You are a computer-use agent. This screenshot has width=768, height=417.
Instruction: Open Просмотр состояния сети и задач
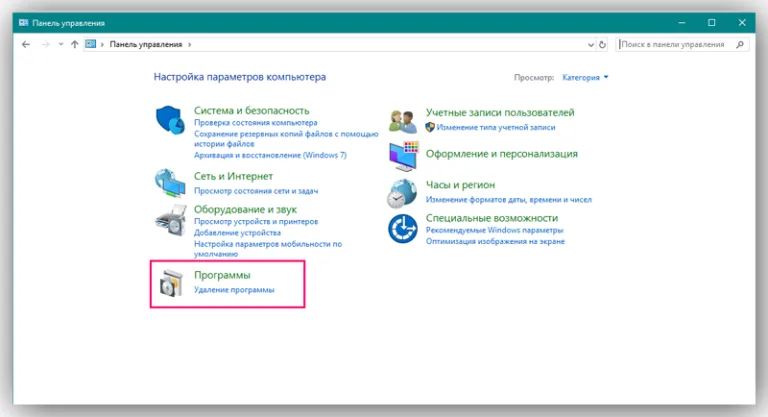[x=256, y=191]
